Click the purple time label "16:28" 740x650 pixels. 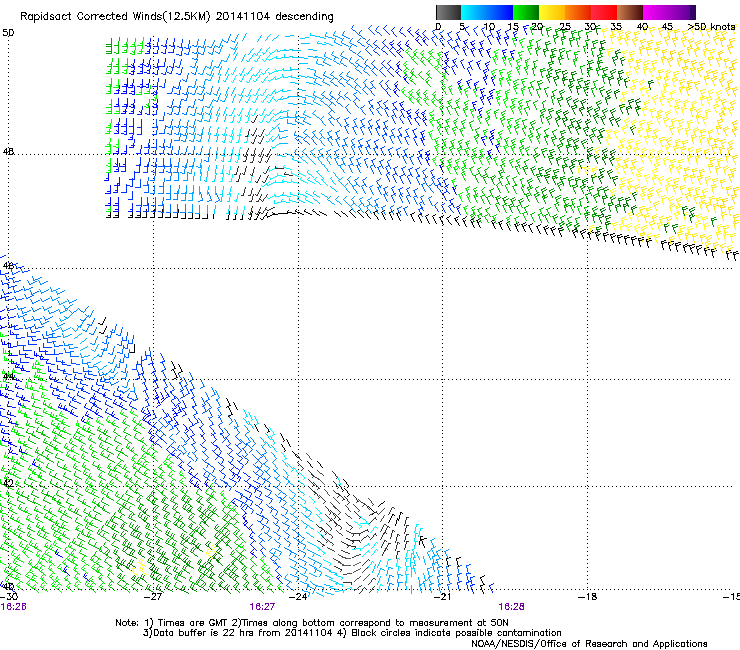click(x=512, y=607)
